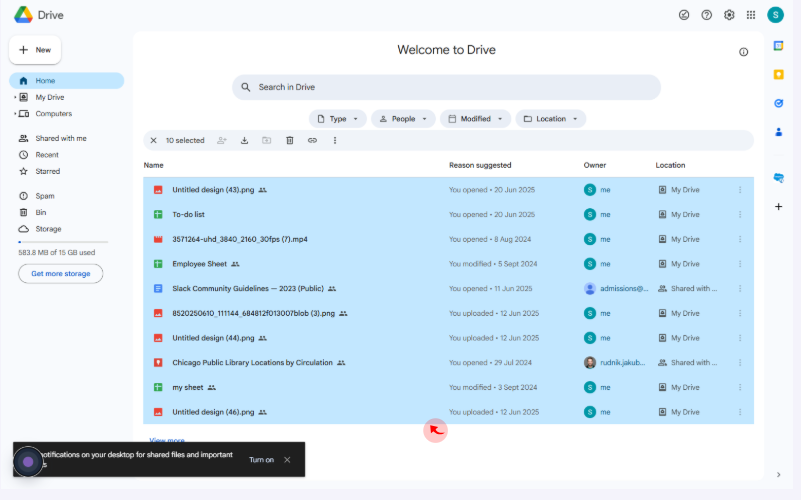Click the view details info icon
This screenshot has height=500, width=801.
coord(743,52)
